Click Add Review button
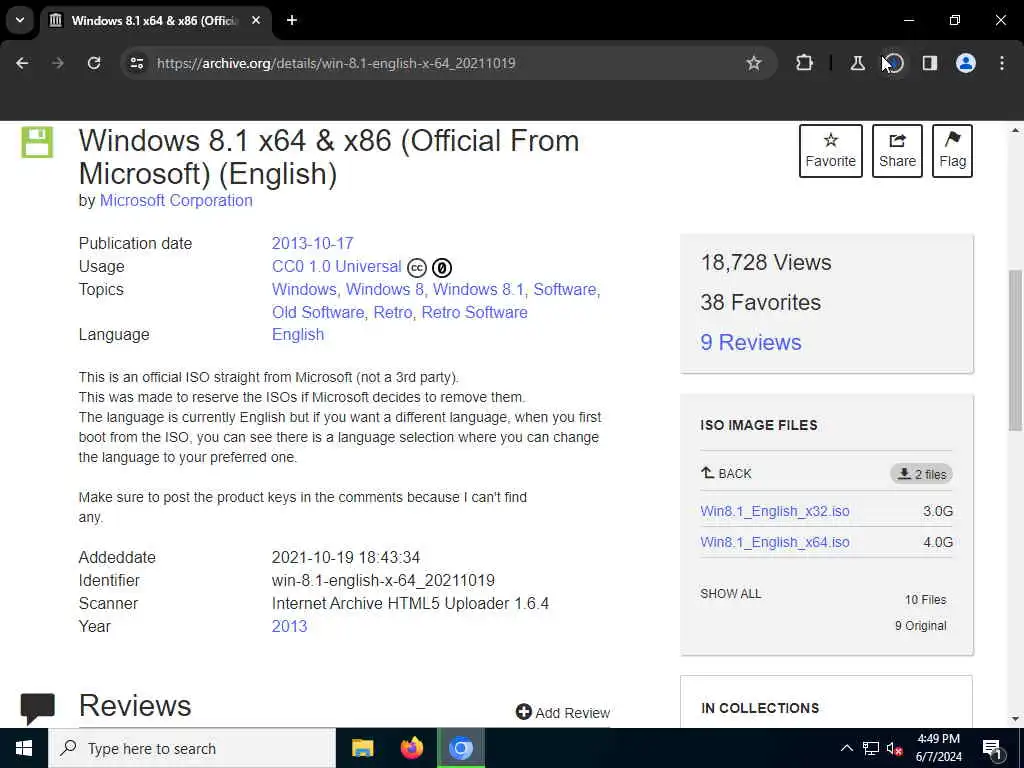 [x=562, y=712]
